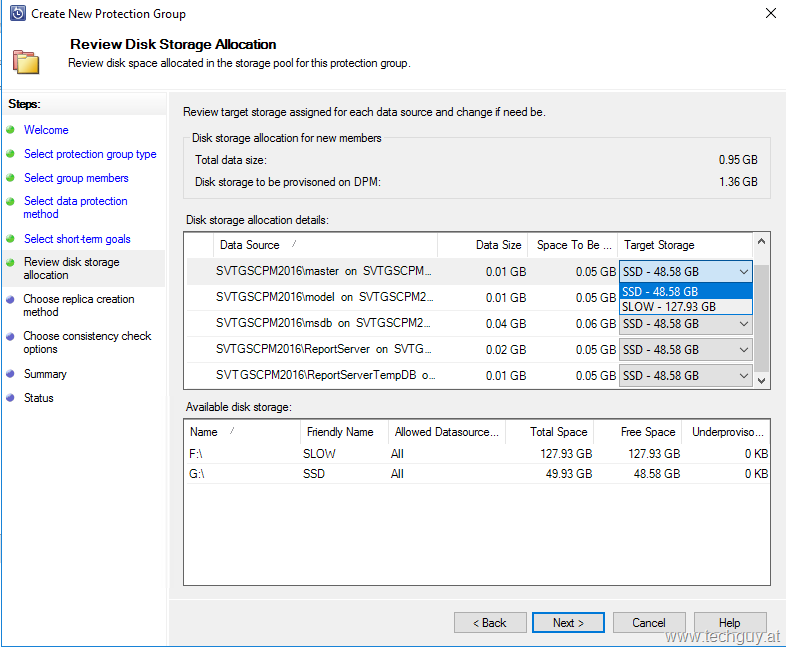This screenshot has width=786, height=647.
Task: Click Target Storage column header
Action: click(x=685, y=245)
